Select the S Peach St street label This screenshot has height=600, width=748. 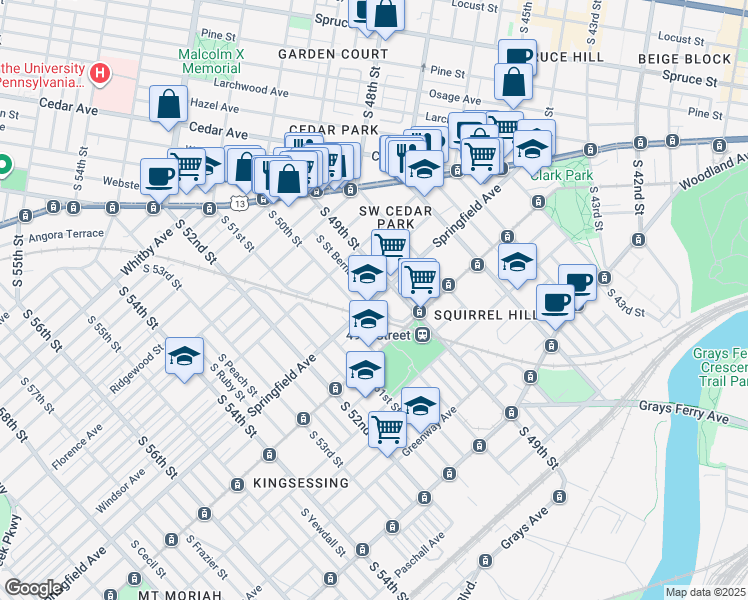(x=238, y=376)
